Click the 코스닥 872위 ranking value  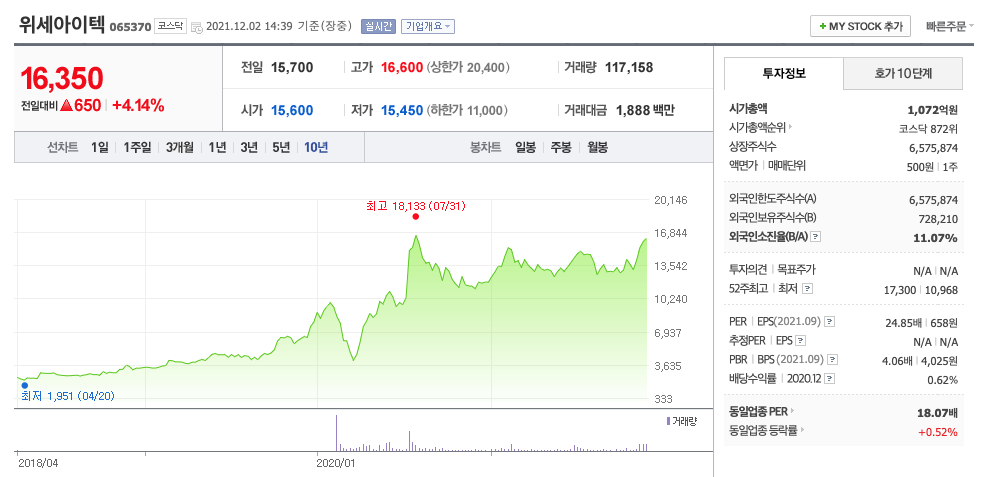click(x=928, y=128)
